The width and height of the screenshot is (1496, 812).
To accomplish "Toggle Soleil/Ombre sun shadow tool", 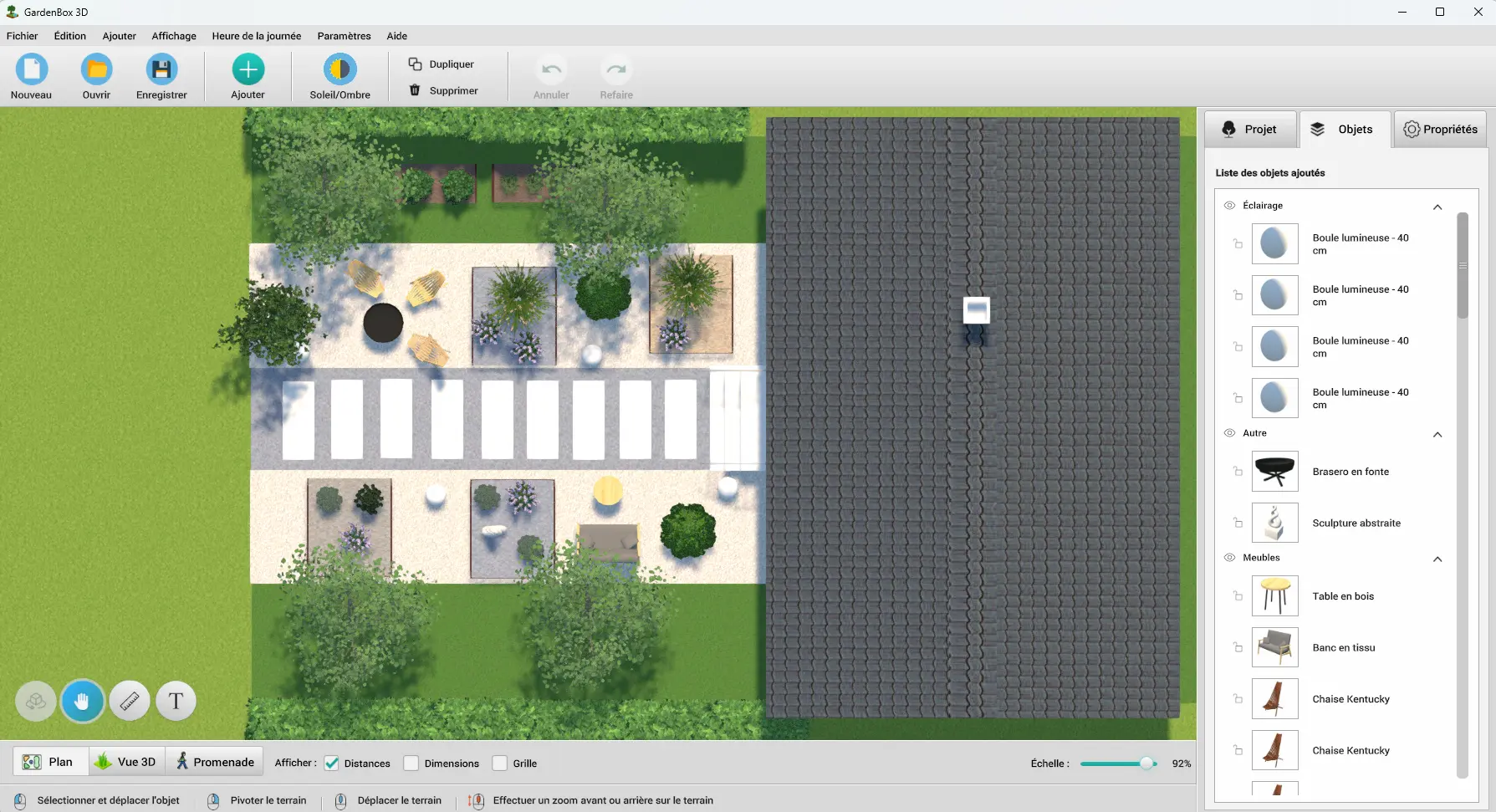I will (340, 69).
